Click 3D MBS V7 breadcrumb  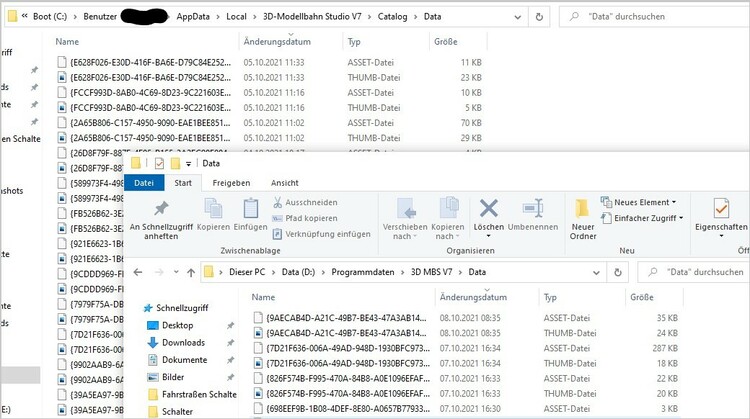[x=431, y=272]
